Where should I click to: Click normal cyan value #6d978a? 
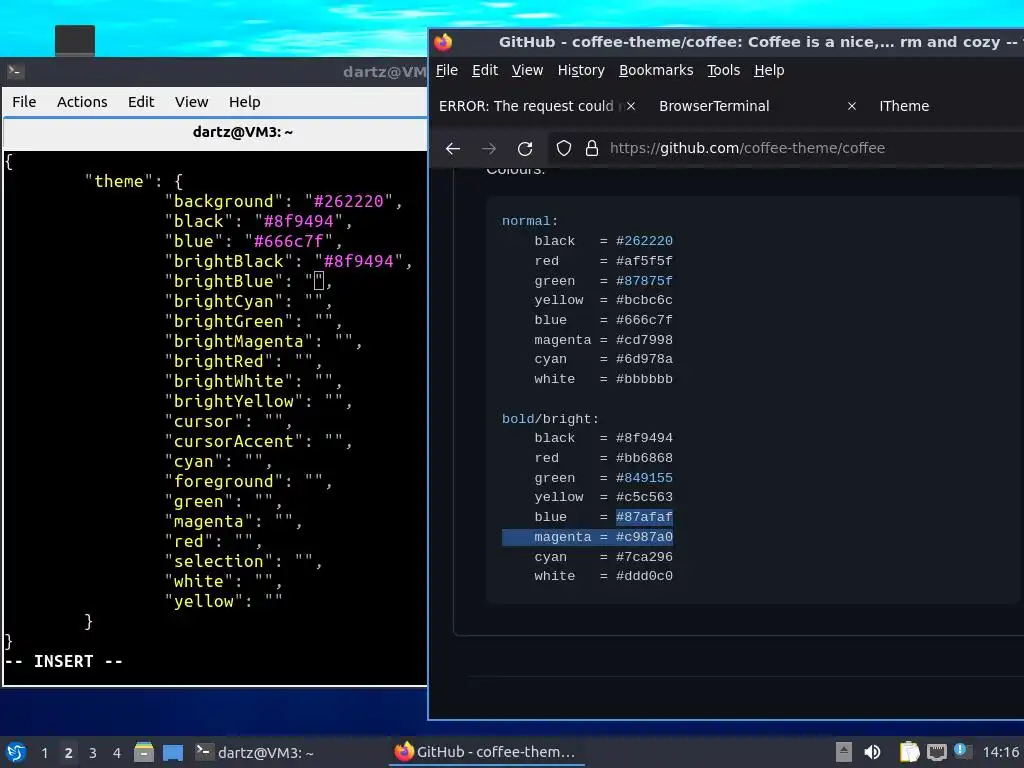tap(644, 359)
